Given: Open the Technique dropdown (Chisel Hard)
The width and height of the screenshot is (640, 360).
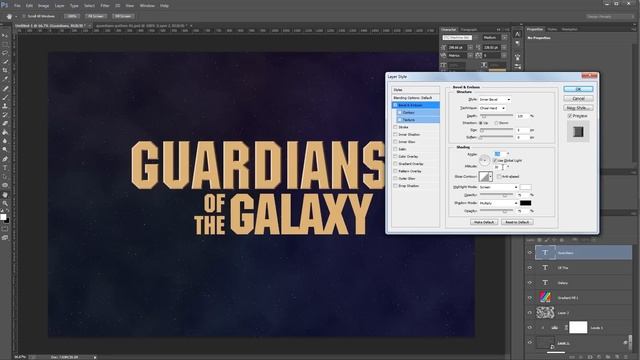Looking at the screenshot, I should point(493,108).
